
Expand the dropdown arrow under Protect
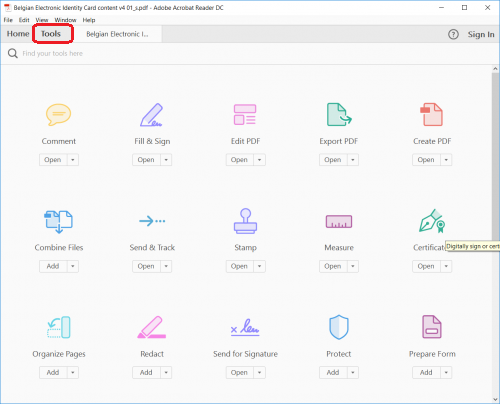pos(353,372)
